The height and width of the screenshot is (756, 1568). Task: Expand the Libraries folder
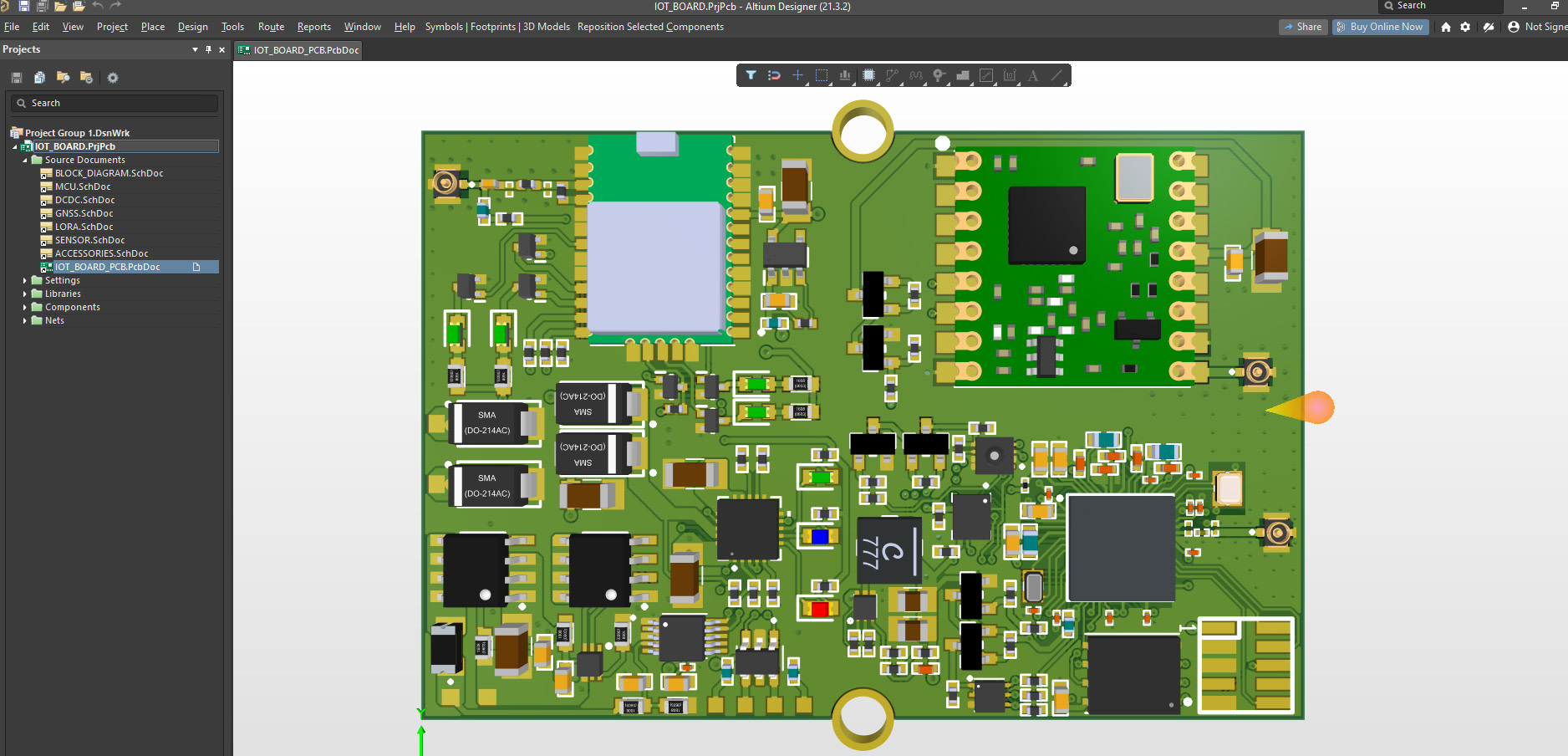tap(25, 294)
